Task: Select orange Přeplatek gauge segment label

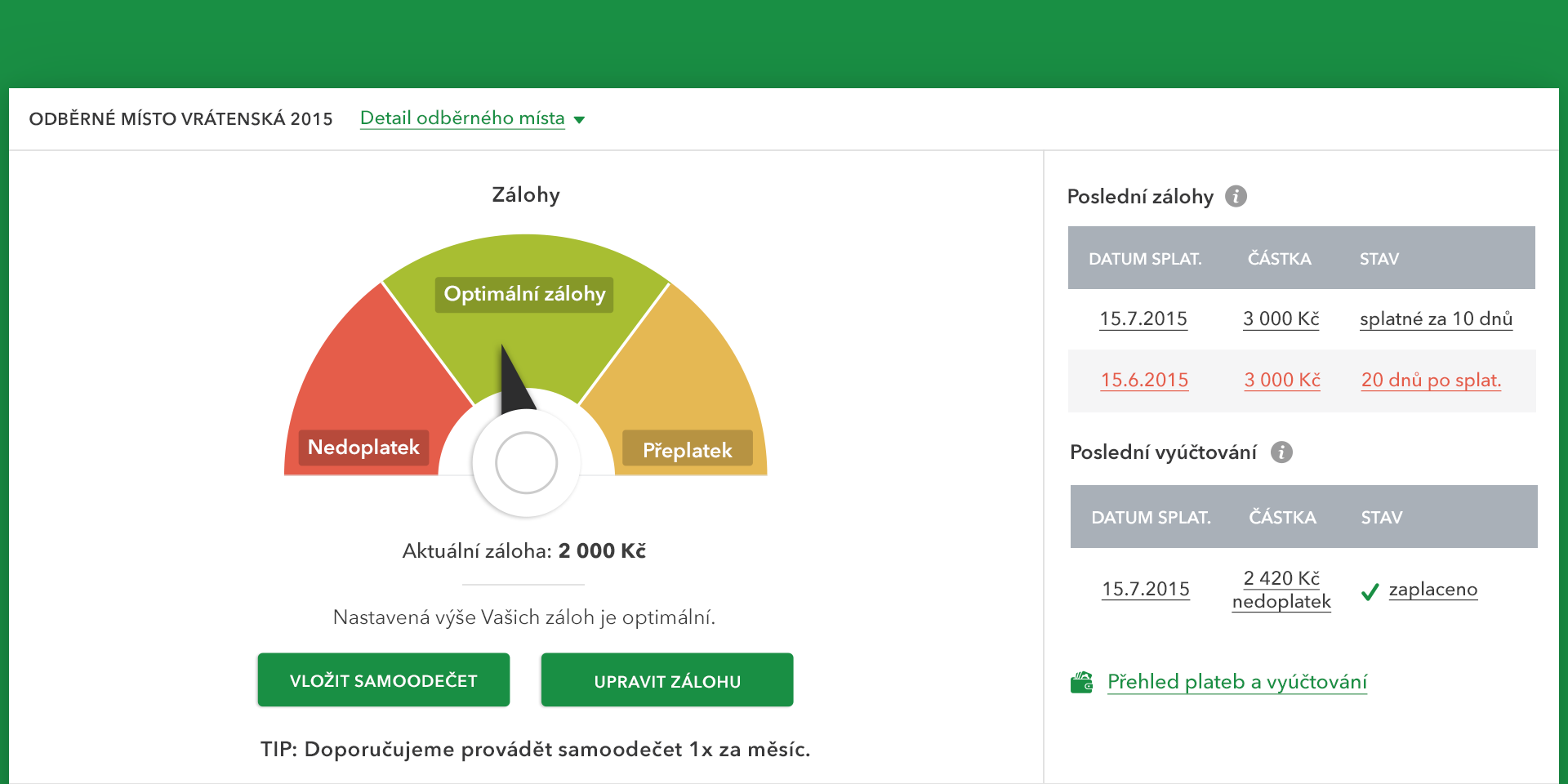Action: (688, 449)
